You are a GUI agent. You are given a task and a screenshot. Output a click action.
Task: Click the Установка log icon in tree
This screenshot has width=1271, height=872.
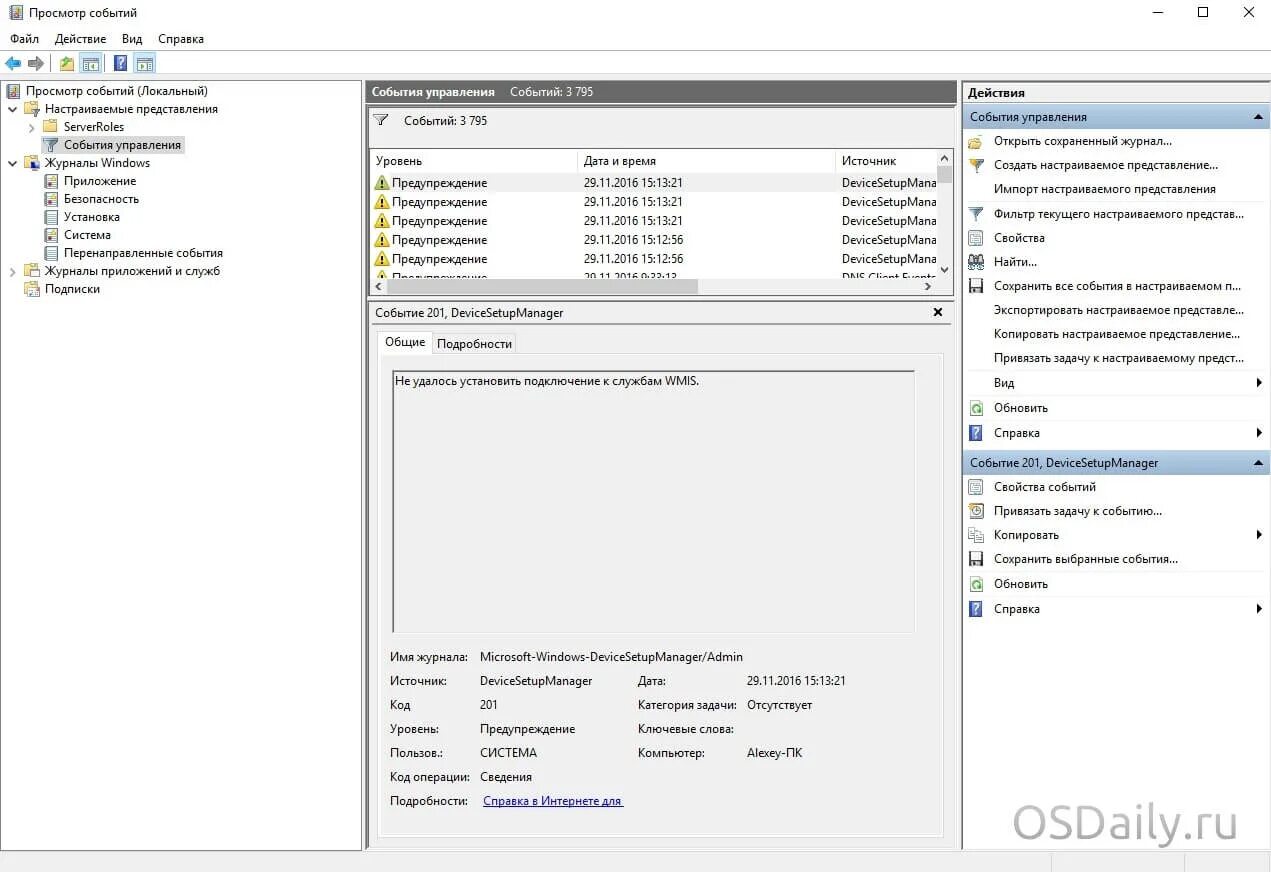tap(52, 217)
